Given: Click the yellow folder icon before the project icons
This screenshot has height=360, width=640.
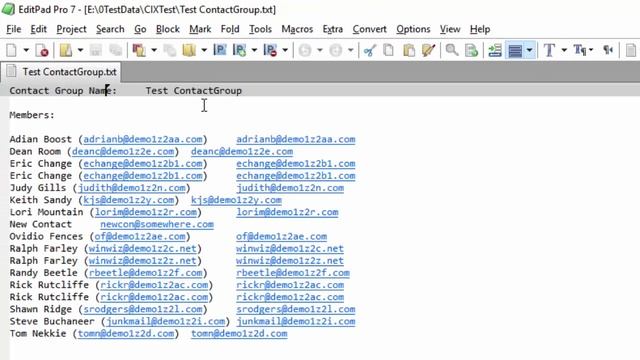Looking at the screenshot, I should 189,51.
